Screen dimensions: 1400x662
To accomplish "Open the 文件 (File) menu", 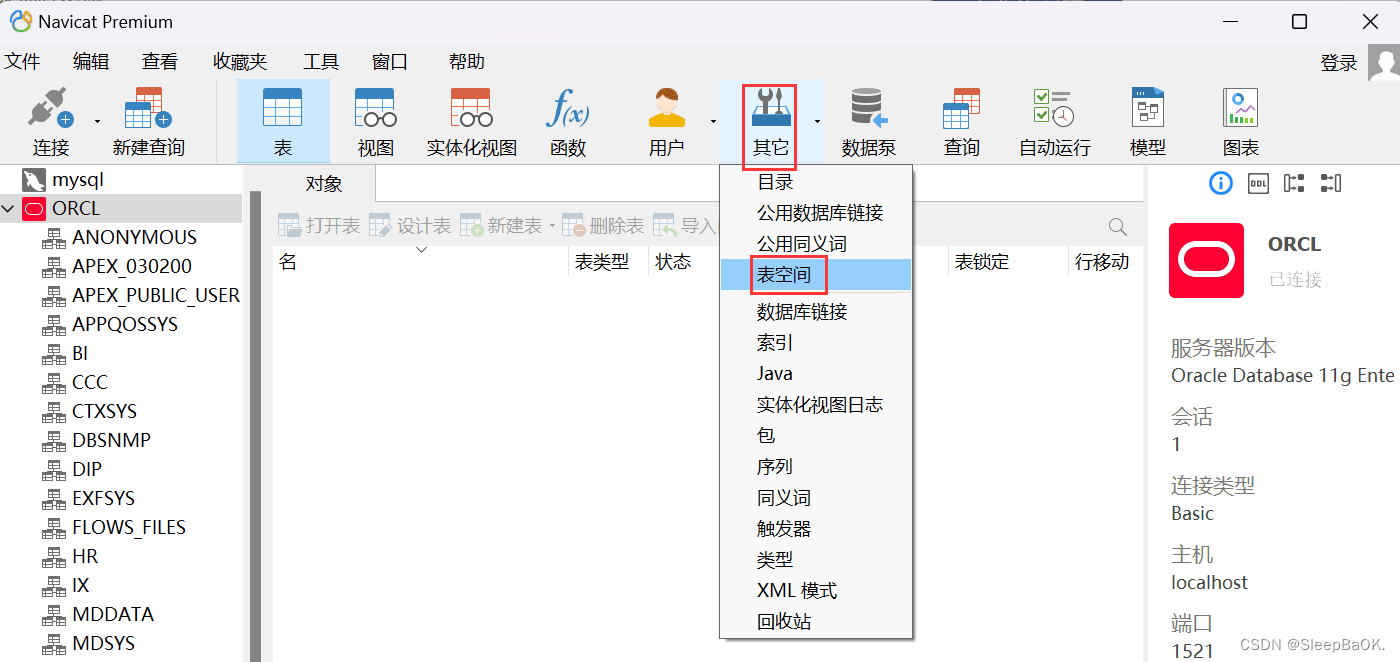I will coord(22,62).
